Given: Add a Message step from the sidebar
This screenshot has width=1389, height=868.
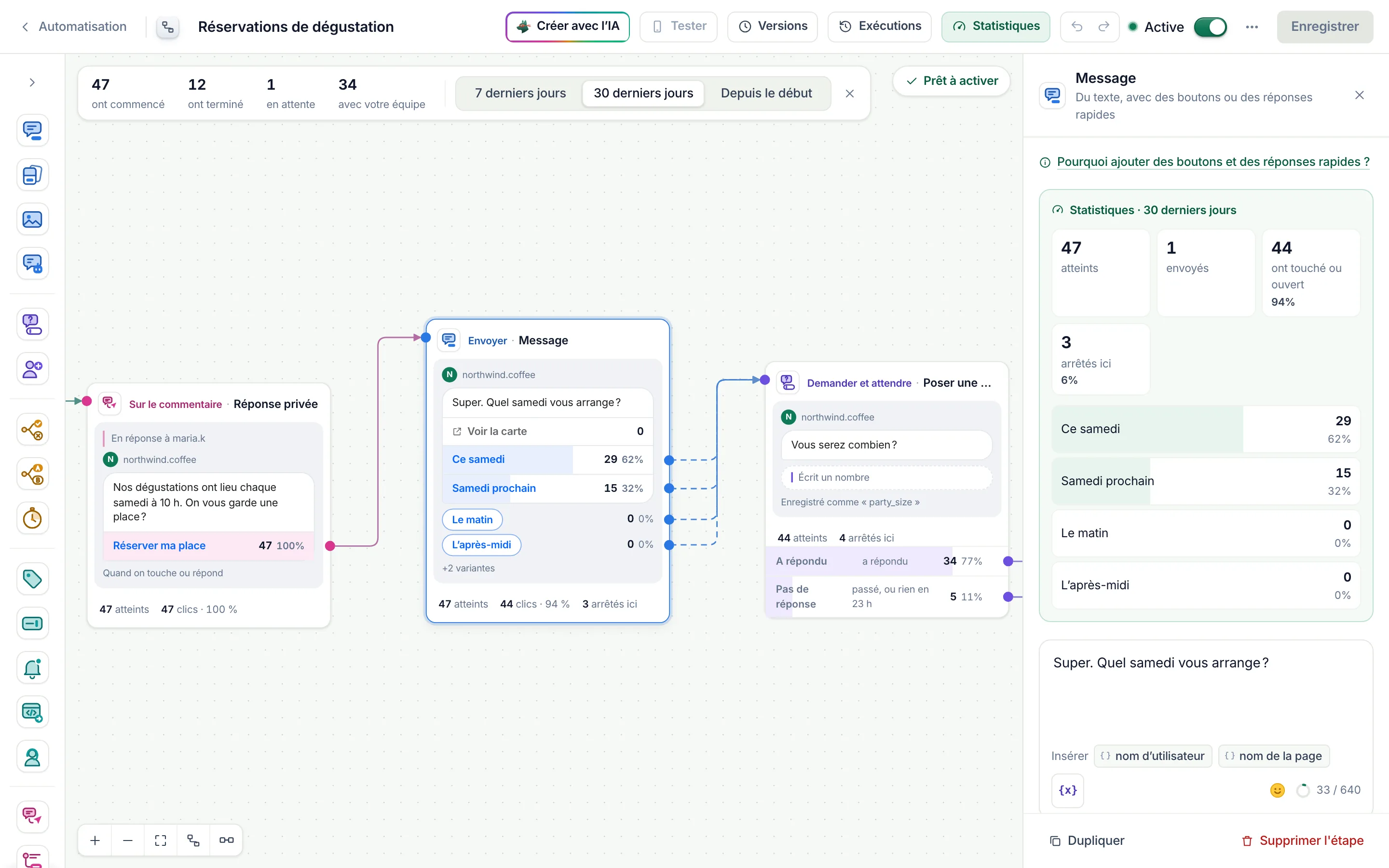Looking at the screenshot, I should pos(32,130).
